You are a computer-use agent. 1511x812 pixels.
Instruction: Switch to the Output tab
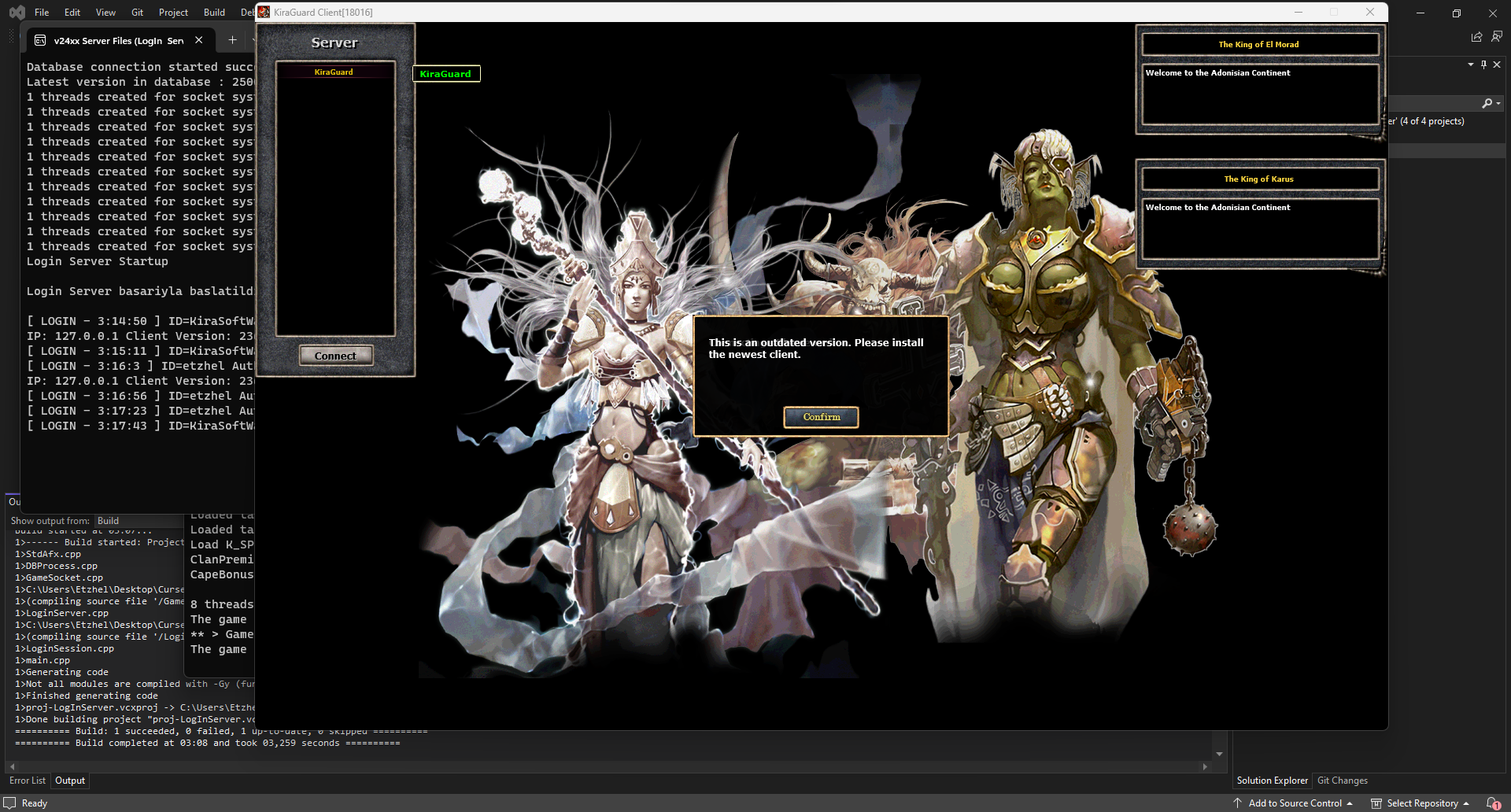coord(70,781)
